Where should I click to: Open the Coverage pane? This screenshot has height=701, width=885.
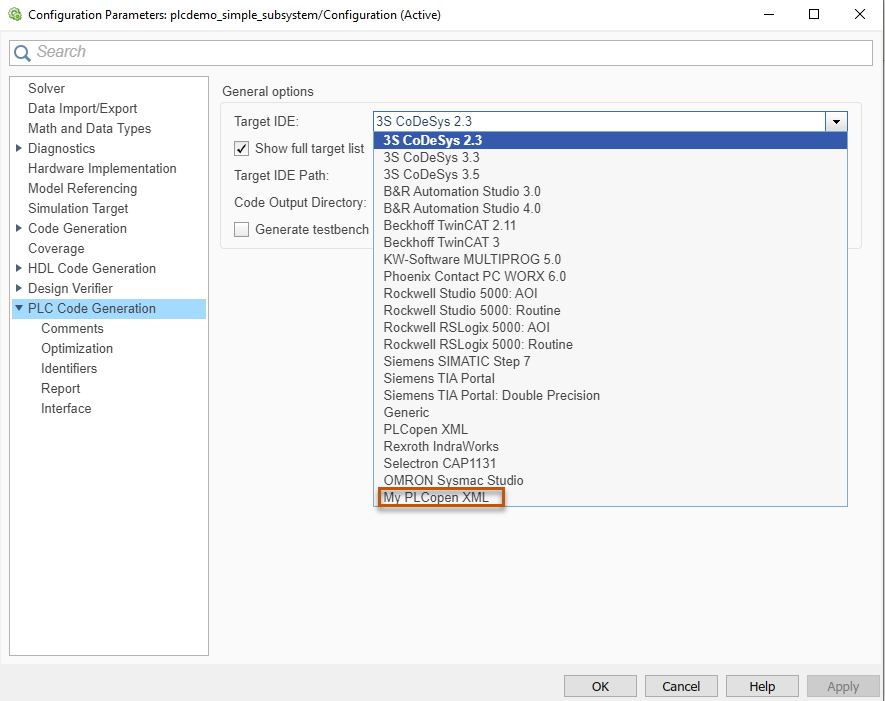point(56,248)
